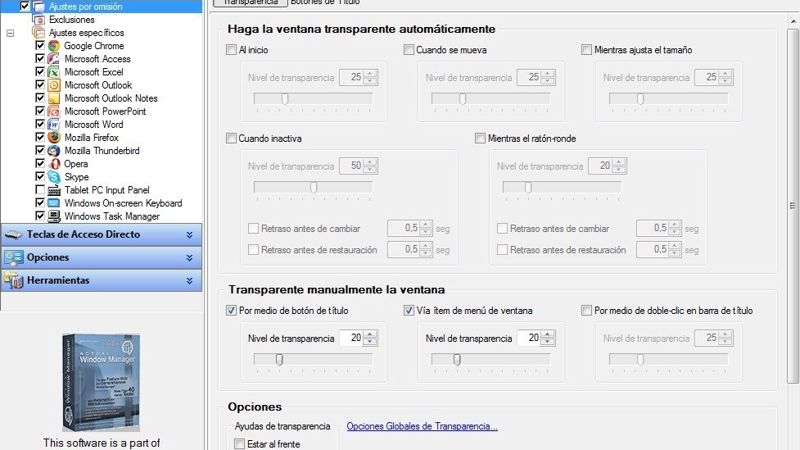Select Mozilla Thunderbird in the tree

pyautogui.click(x=102, y=151)
